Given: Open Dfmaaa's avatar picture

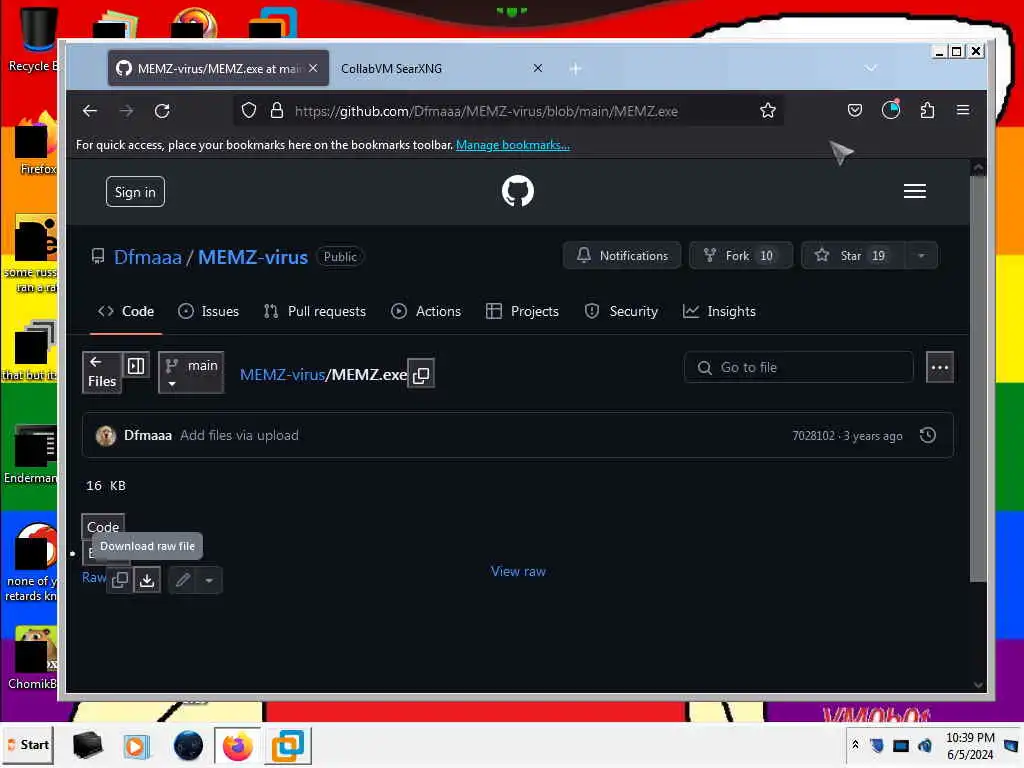Looking at the screenshot, I should 106,436.
